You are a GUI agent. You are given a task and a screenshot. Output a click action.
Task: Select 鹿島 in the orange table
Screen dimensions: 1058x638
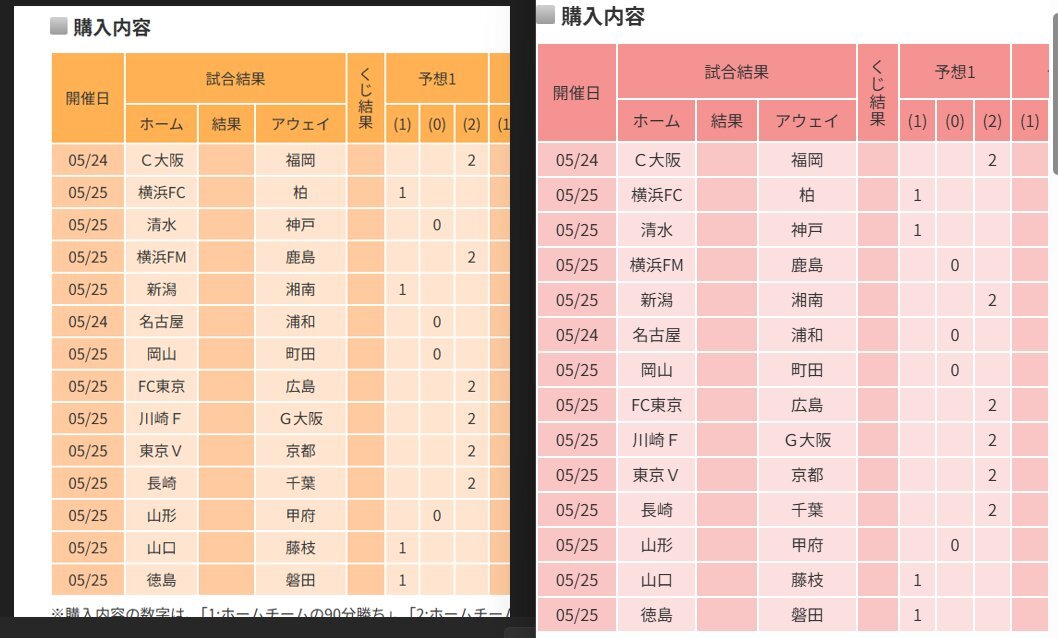tap(300, 258)
